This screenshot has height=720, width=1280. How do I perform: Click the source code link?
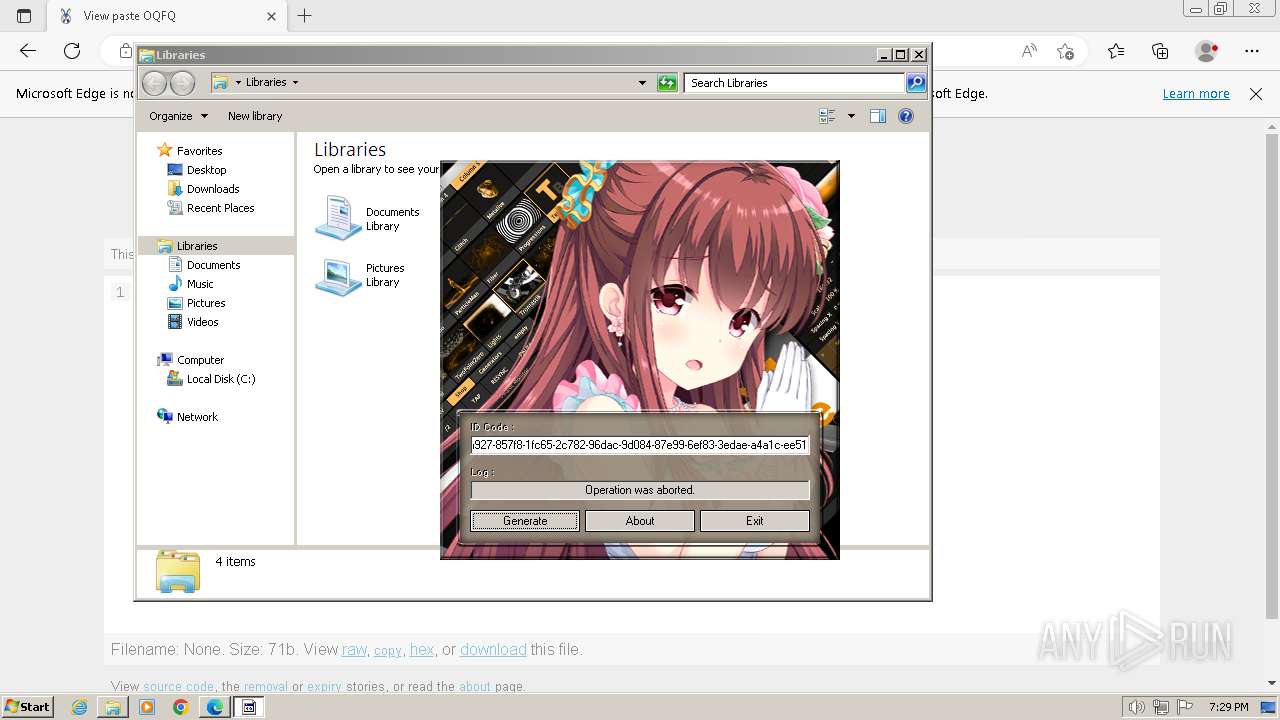click(x=178, y=687)
